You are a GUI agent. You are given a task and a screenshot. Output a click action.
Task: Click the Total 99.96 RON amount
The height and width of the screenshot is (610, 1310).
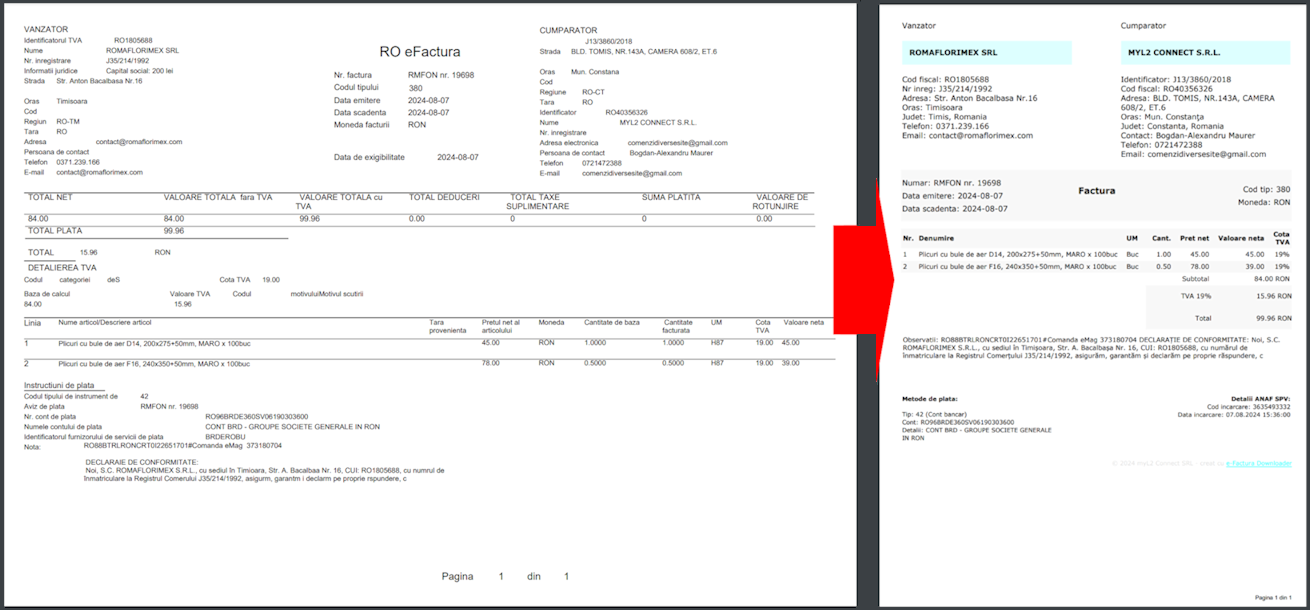pos(1270,318)
